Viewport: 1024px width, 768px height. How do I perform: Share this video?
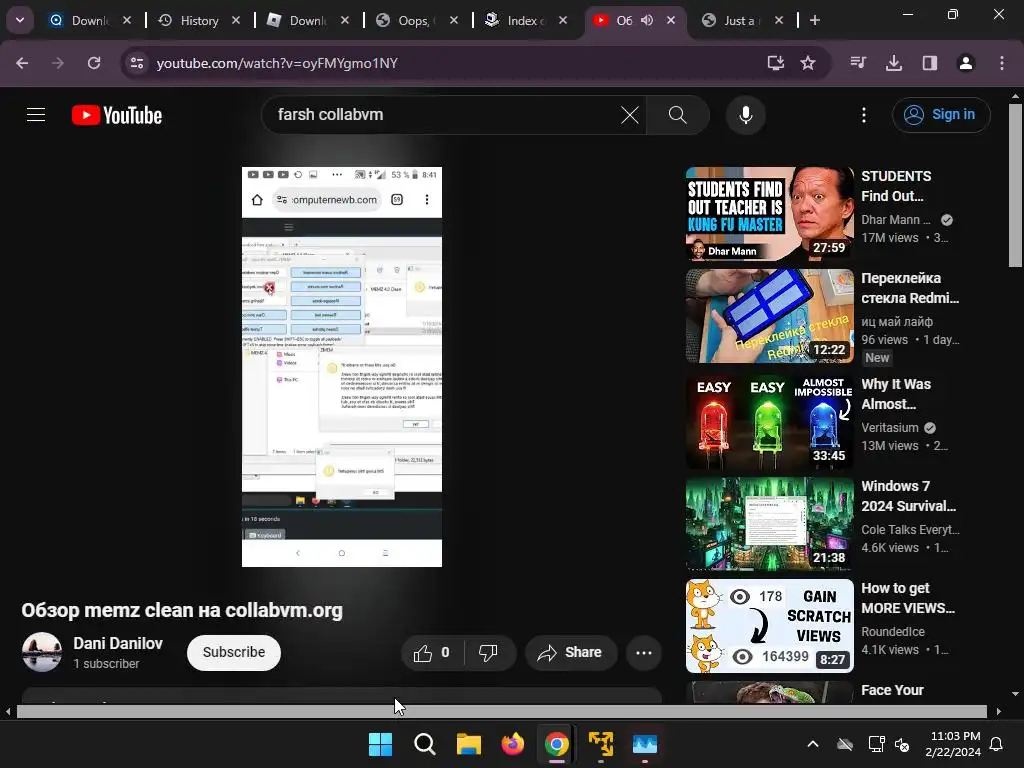coord(570,652)
